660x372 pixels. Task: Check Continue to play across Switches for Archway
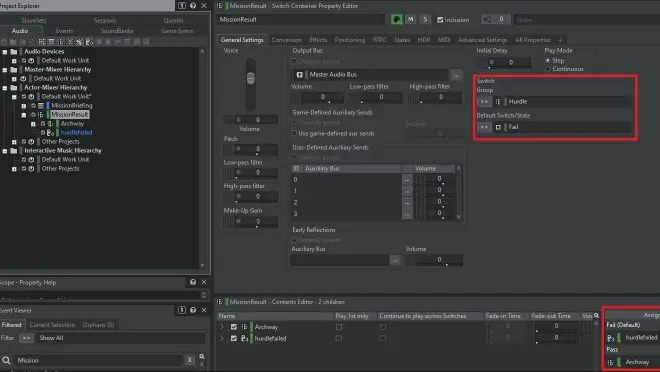[x=383, y=327]
